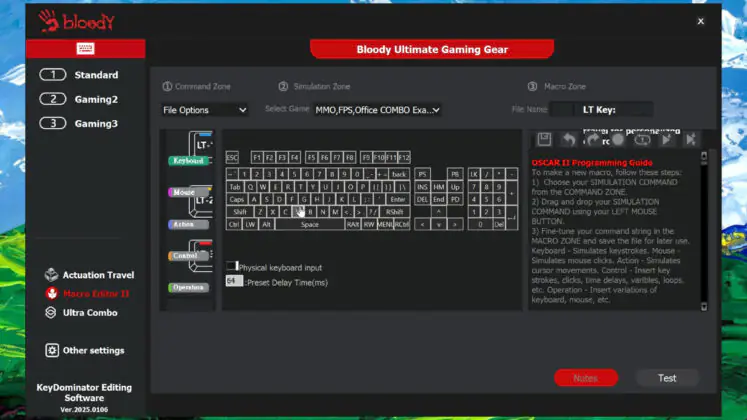Select the back key on virtual keyboard
The width and height of the screenshot is (747, 420).
click(399, 174)
